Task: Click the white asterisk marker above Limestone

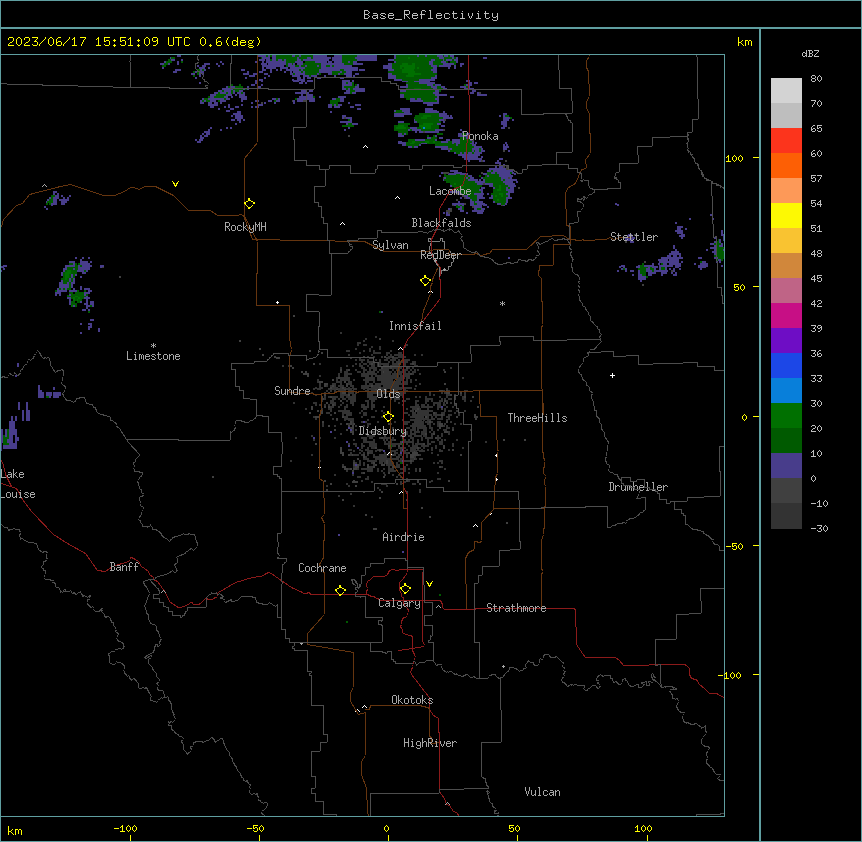Action: point(153,345)
